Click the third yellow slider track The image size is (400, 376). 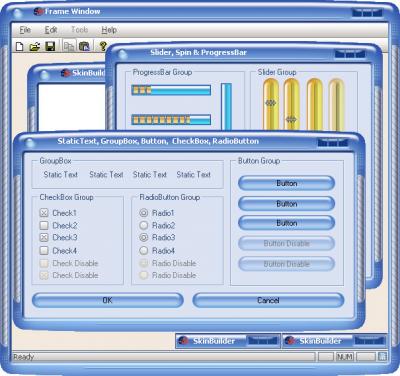point(315,104)
